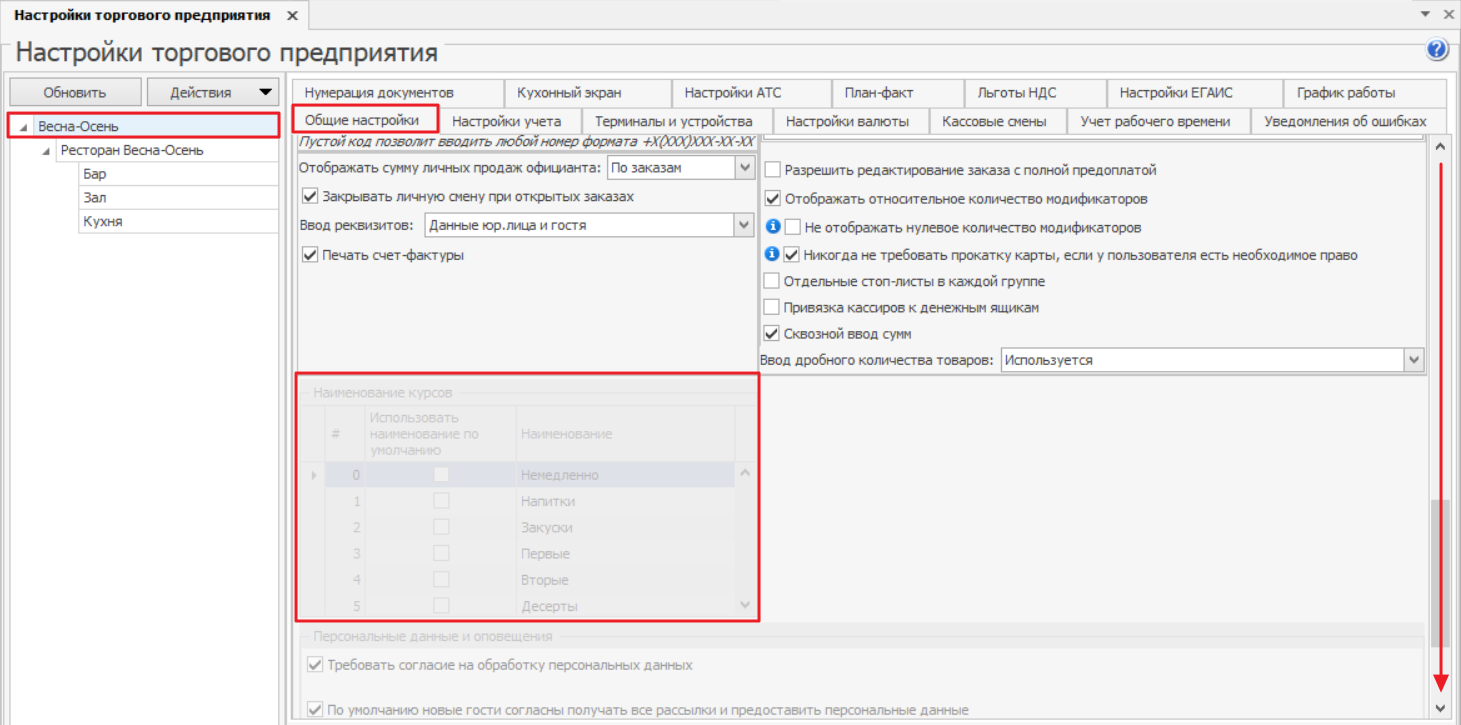Collapse the Ресторан Весна-Осень node
Image resolution: width=1461 pixels, height=725 pixels.
(x=46, y=151)
